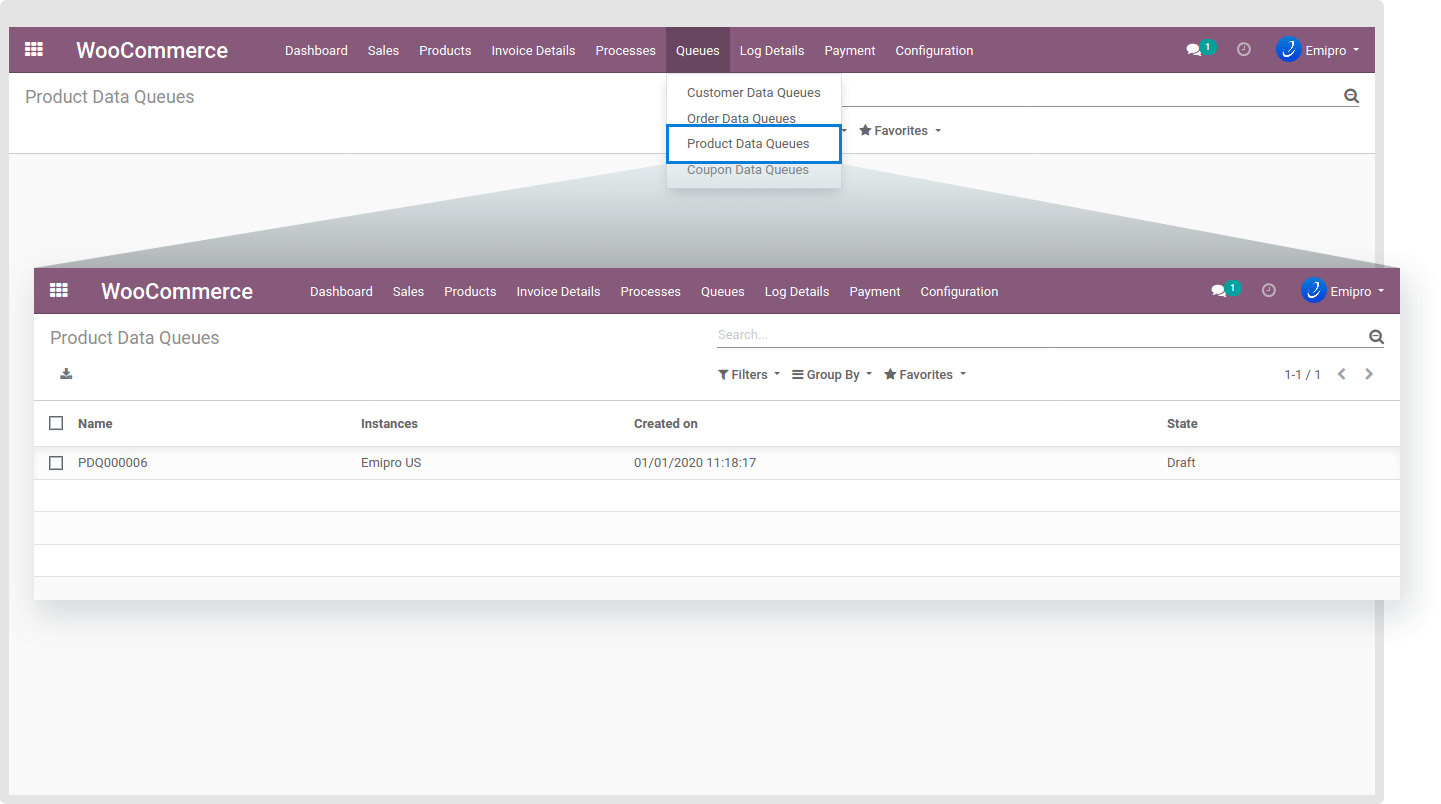Choose Coupon Data Queues from dropdown
The height and width of the screenshot is (804, 1441).
pos(748,170)
